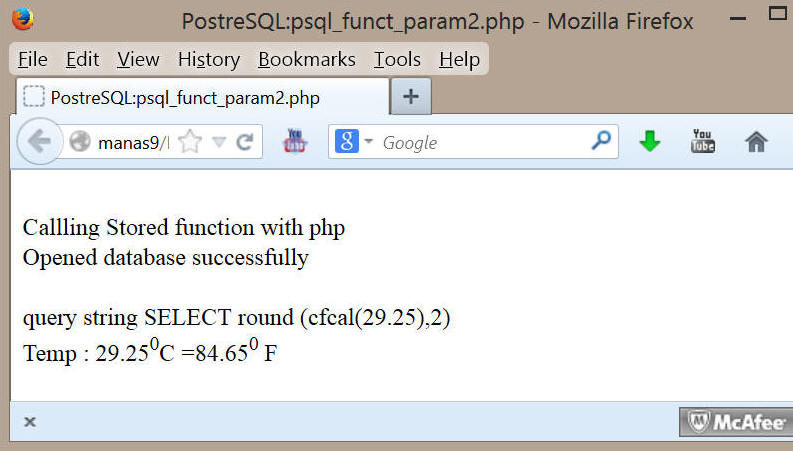This screenshot has width=793, height=451.
Task: Click the search magnifier in Google box
Action: click(x=601, y=141)
